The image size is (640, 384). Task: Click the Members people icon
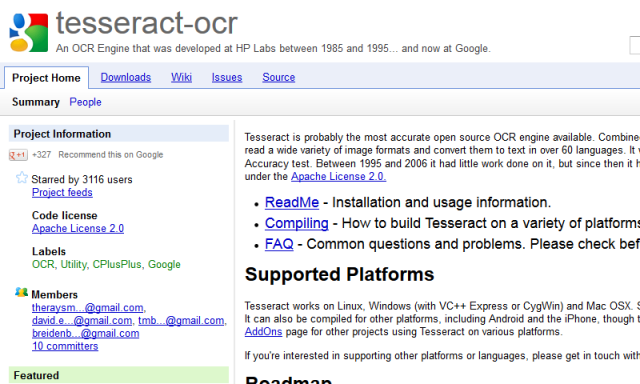click(21, 292)
